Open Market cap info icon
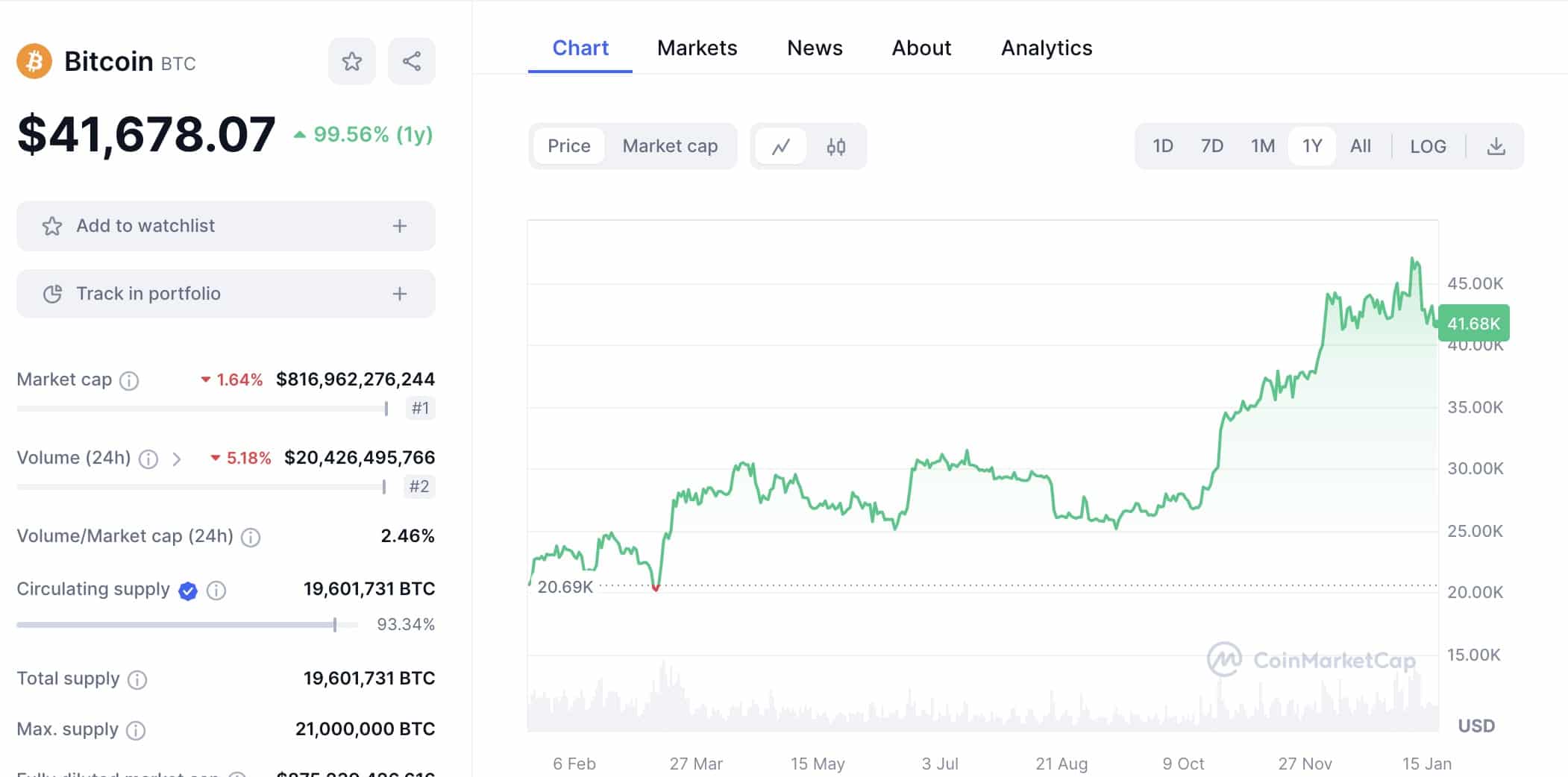The width and height of the screenshot is (1568, 777). tap(129, 381)
